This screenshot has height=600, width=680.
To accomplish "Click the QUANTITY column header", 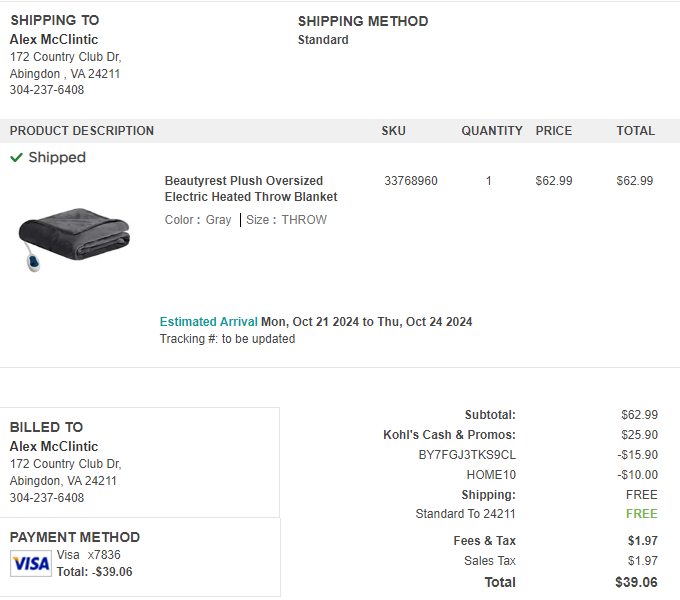I will [492, 131].
